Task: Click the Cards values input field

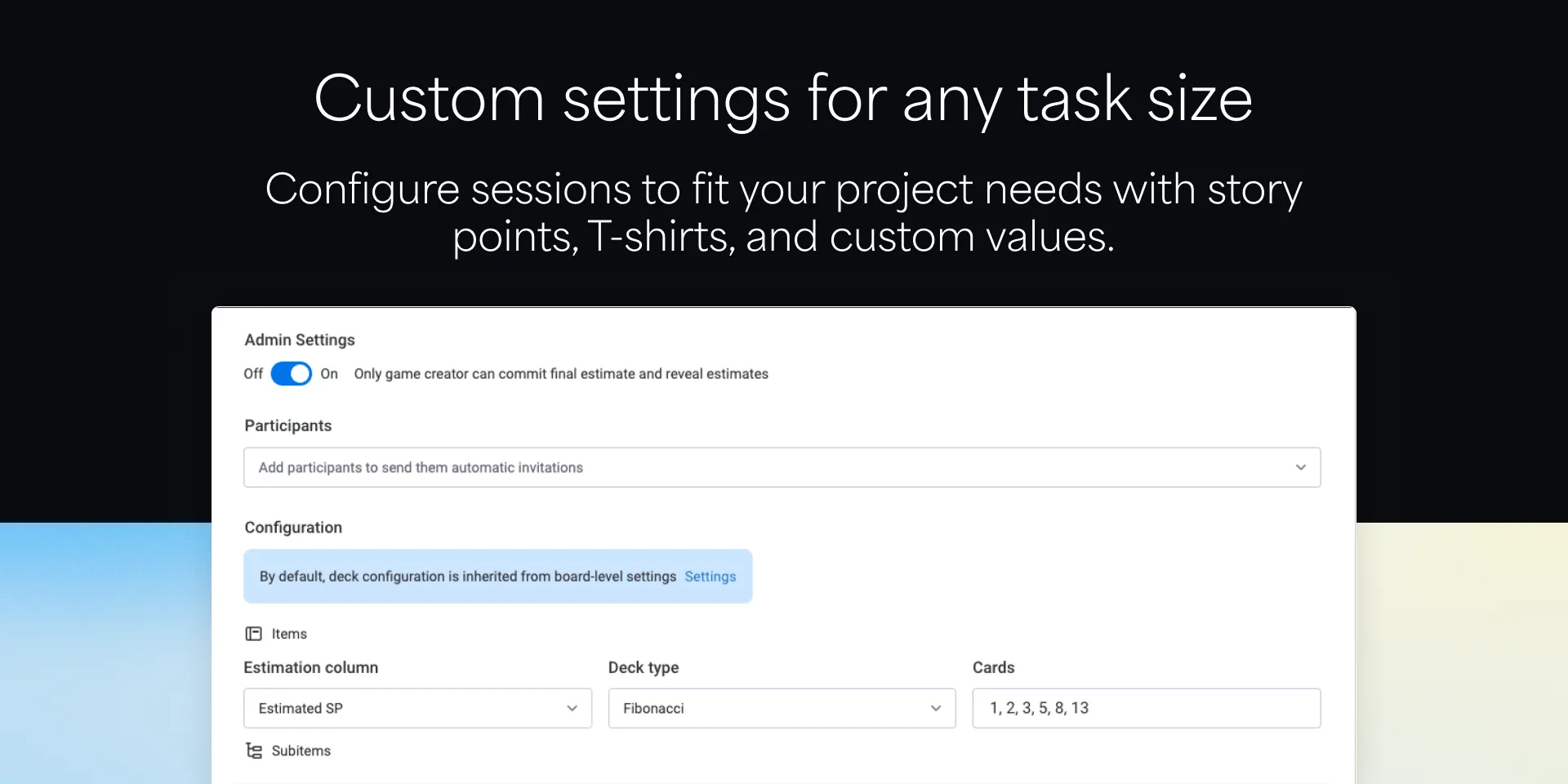Action: 1146,708
